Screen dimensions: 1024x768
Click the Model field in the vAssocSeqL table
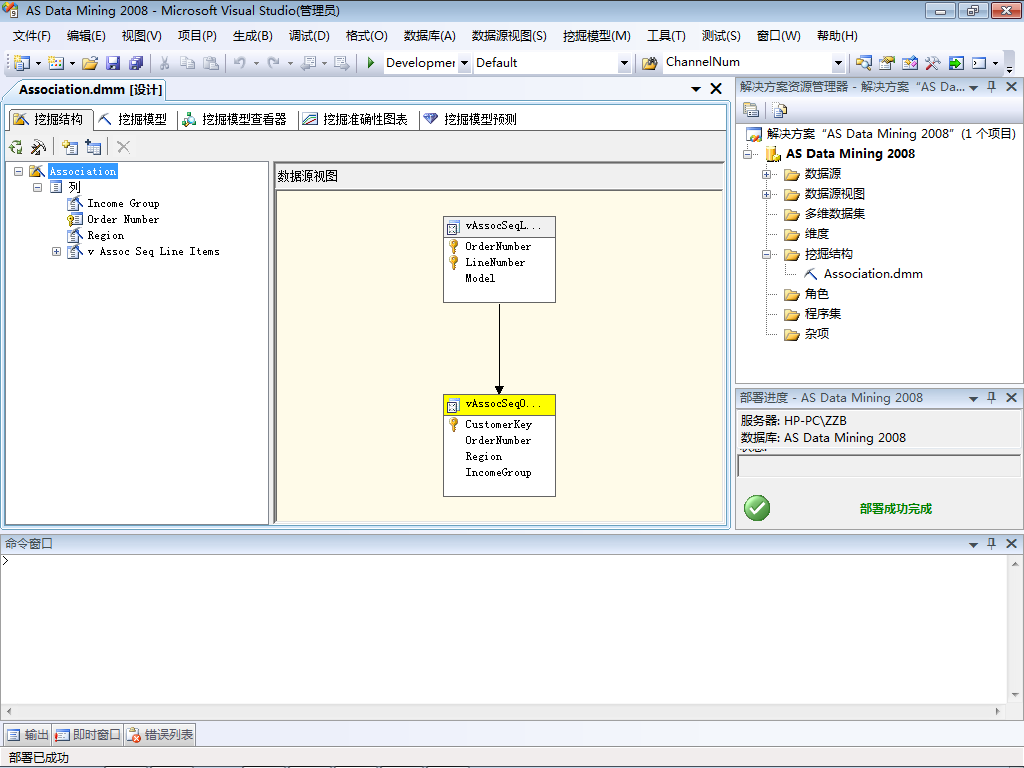[480, 278]
